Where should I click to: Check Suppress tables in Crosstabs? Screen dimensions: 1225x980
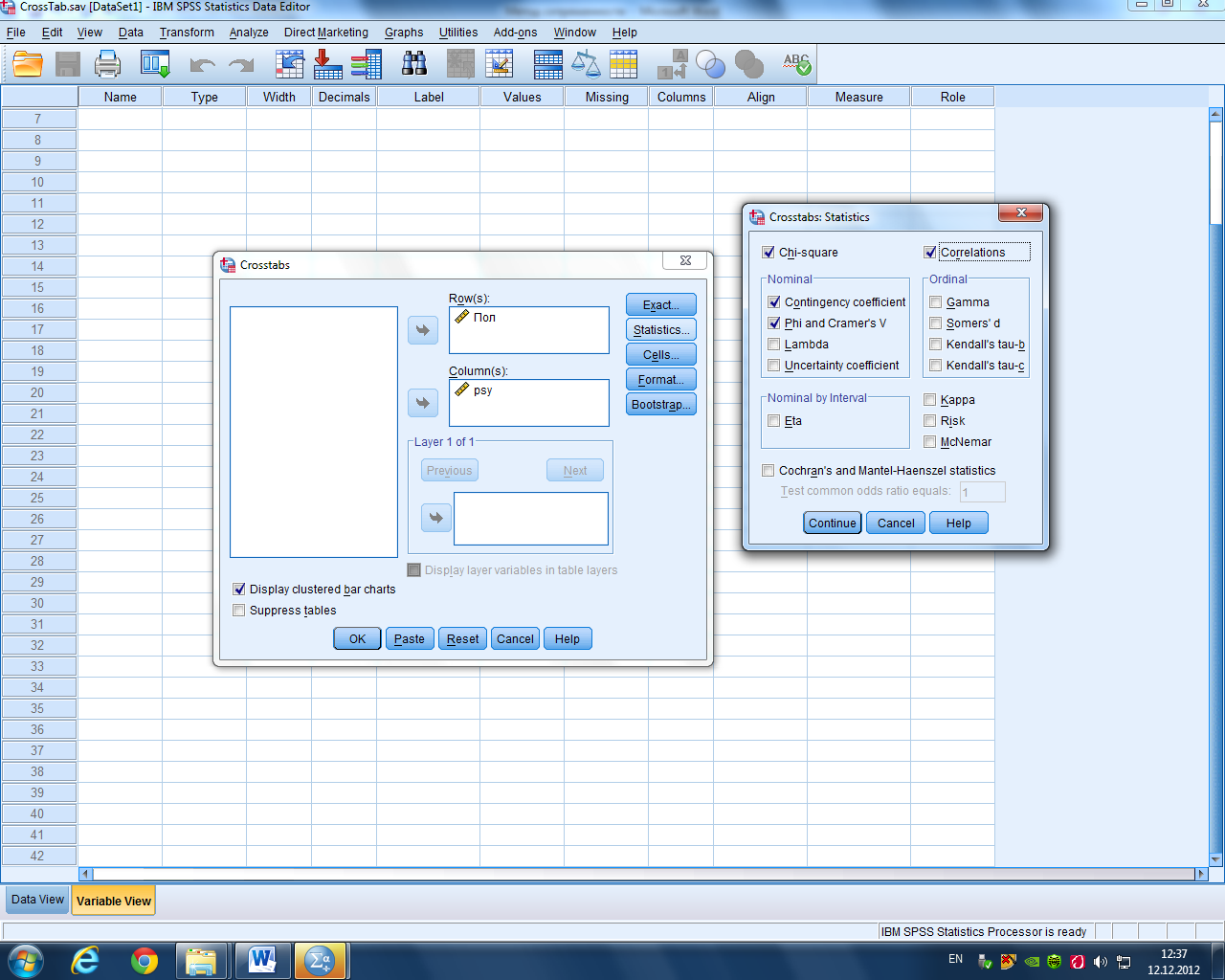point(239,611)
